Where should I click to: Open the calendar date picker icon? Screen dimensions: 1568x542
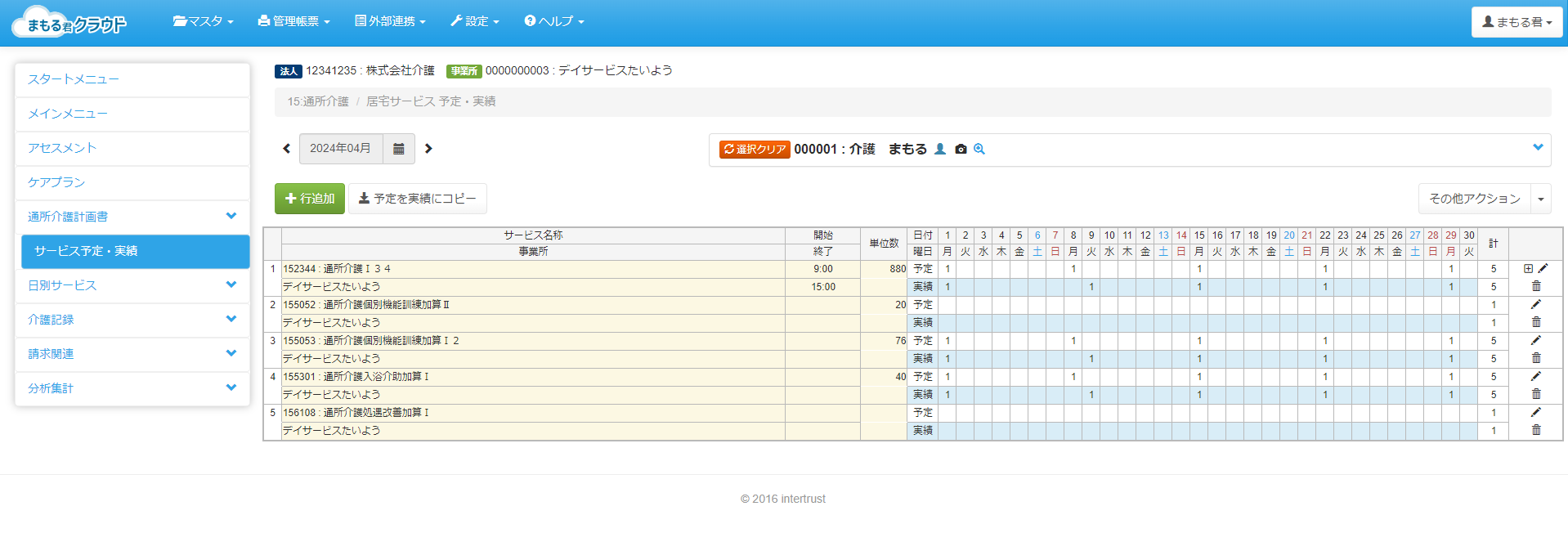(399, 149)
